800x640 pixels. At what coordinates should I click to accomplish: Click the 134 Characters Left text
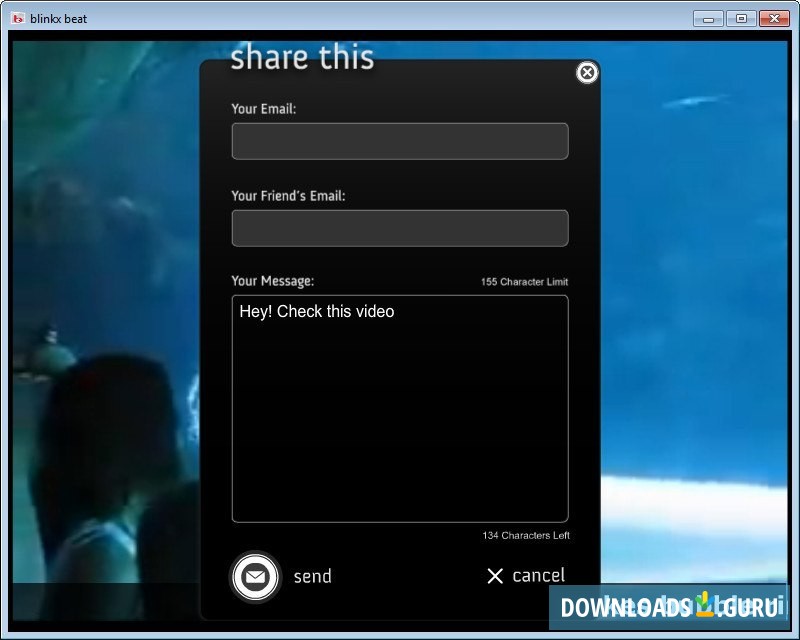pyautogui.click(x=526, y=535)
